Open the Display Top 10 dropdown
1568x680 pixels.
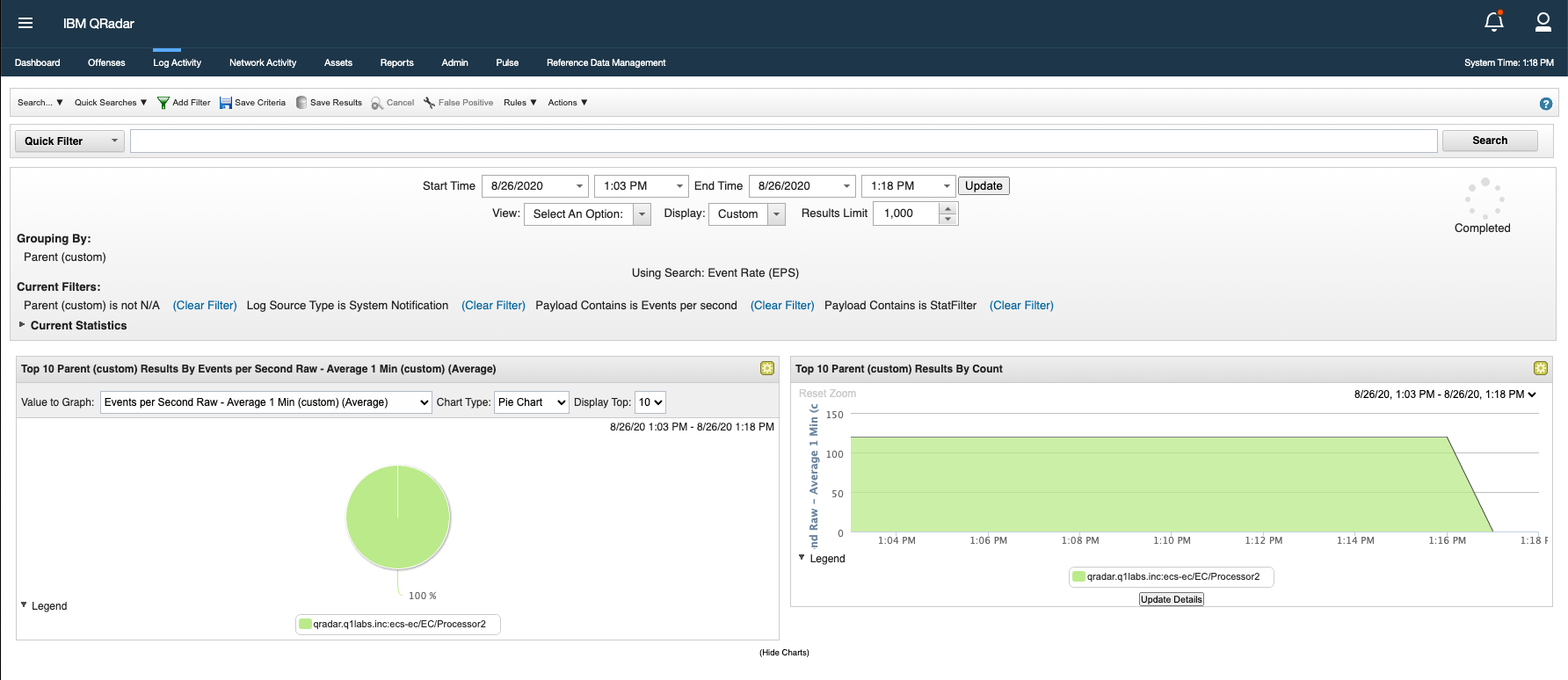pos(650,402)
